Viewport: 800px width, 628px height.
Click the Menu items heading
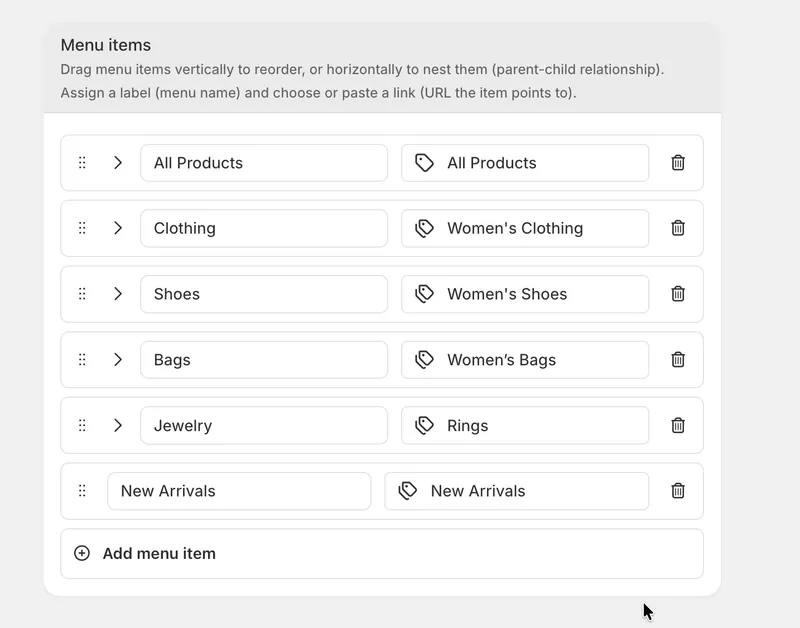point(106,45)
